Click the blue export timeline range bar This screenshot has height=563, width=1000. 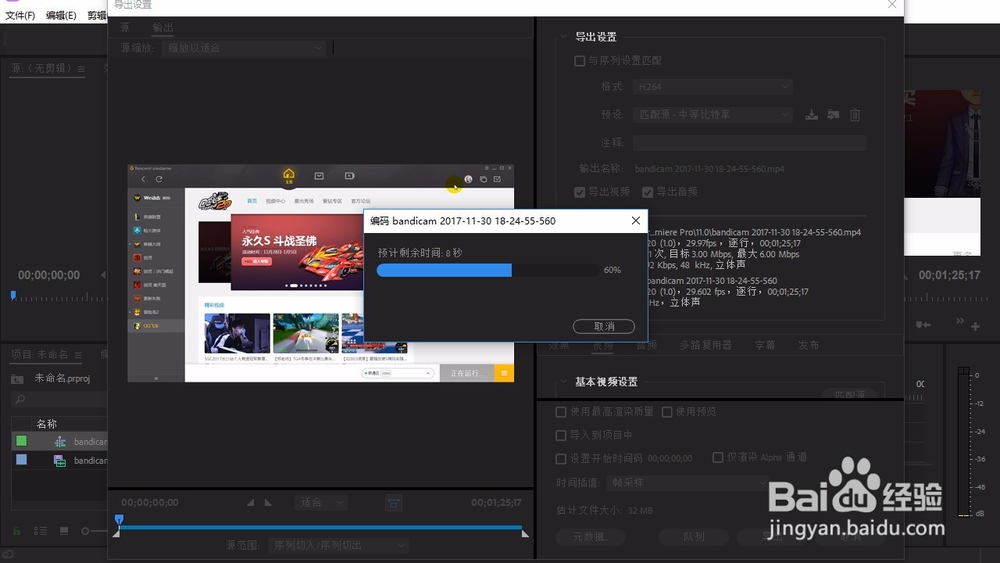(321, 527)
